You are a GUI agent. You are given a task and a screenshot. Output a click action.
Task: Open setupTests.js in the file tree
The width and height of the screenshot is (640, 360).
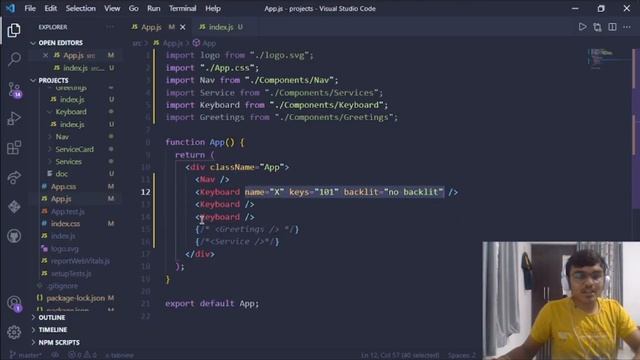coord(71,273)
